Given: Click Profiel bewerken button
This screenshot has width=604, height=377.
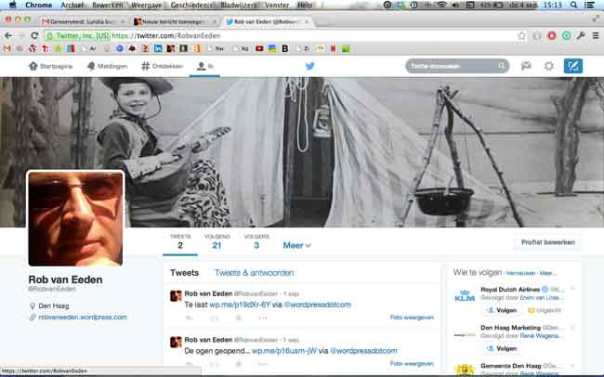Looking at the screenshot, I should (548, 242).
